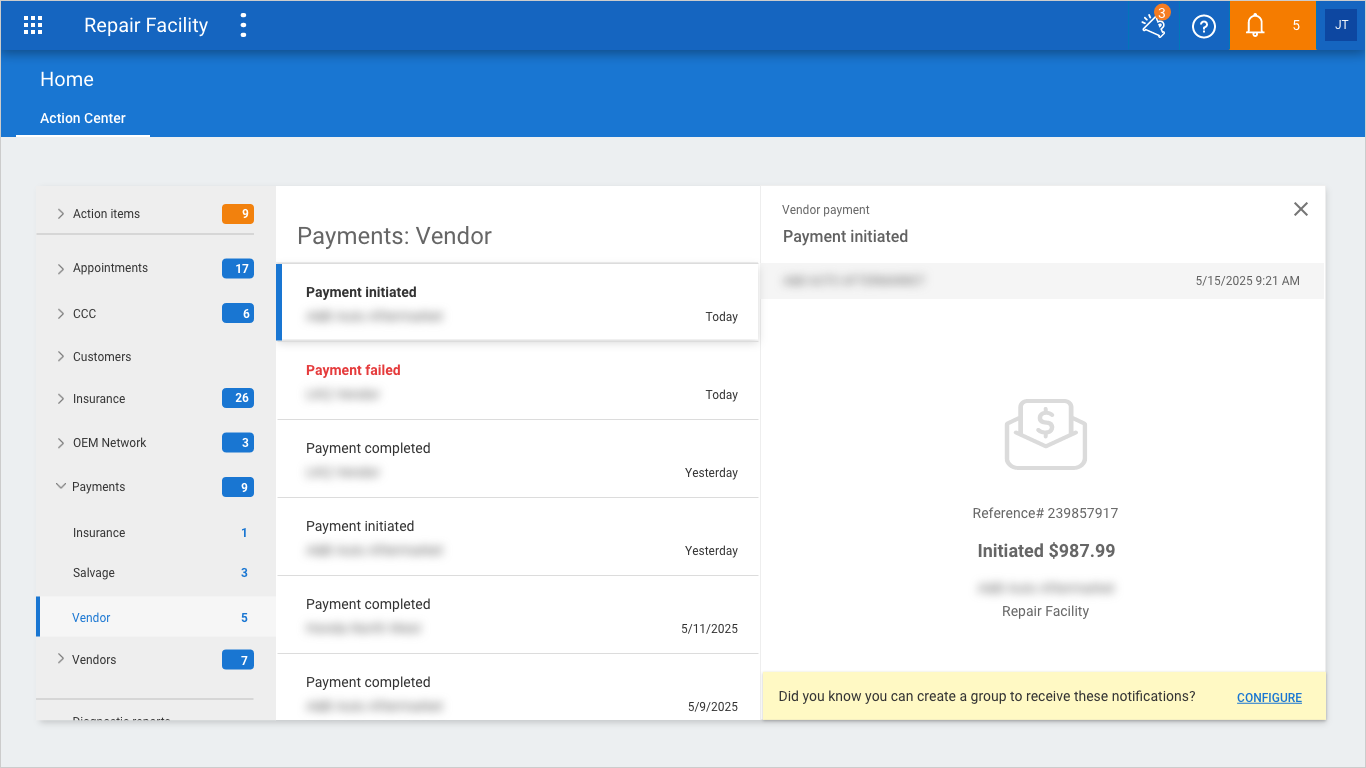The image size is (1366, 768).
Task: Click the Action items count badge 9
Action: click(238, 214)
